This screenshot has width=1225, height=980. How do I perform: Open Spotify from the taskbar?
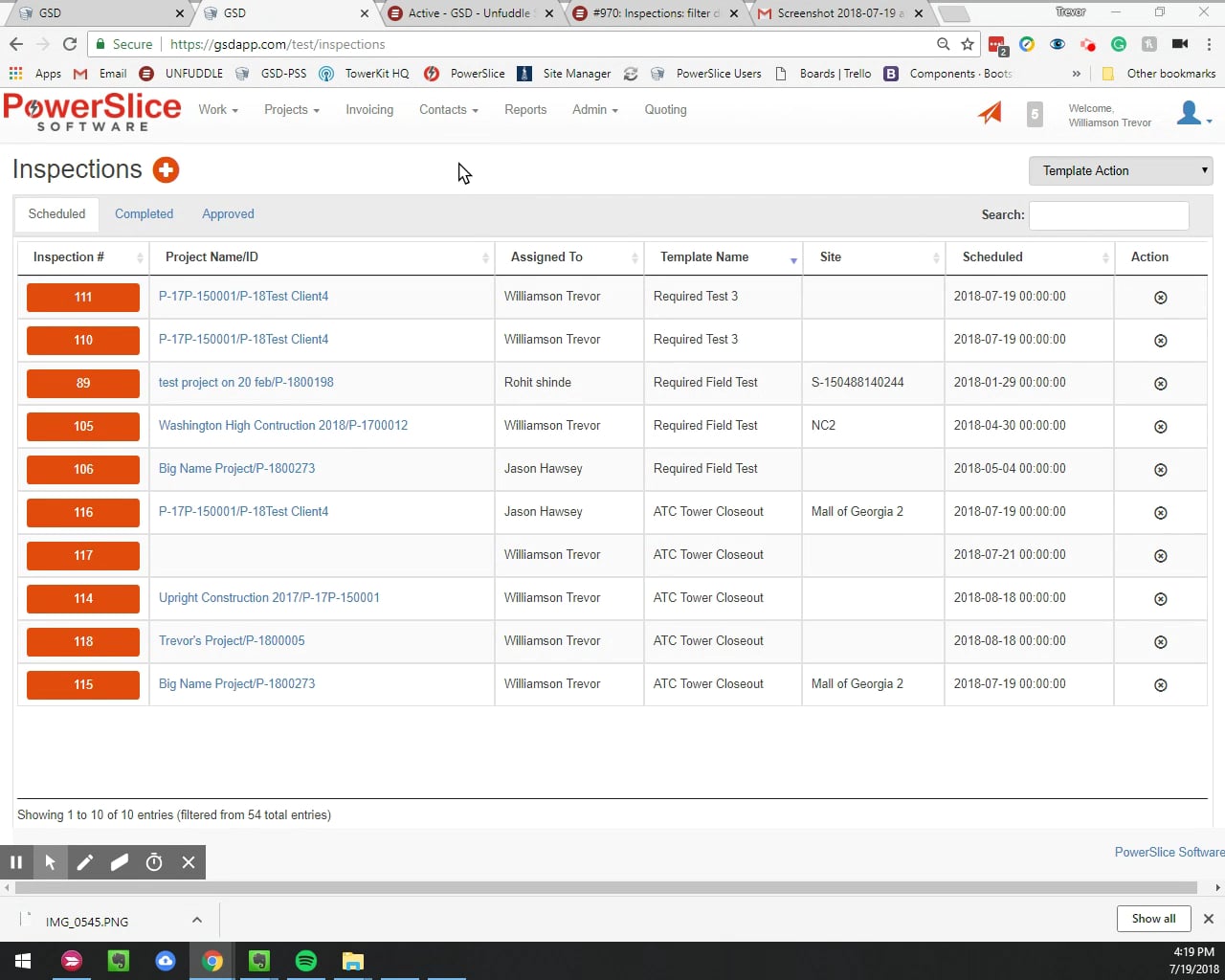[306, 961]
